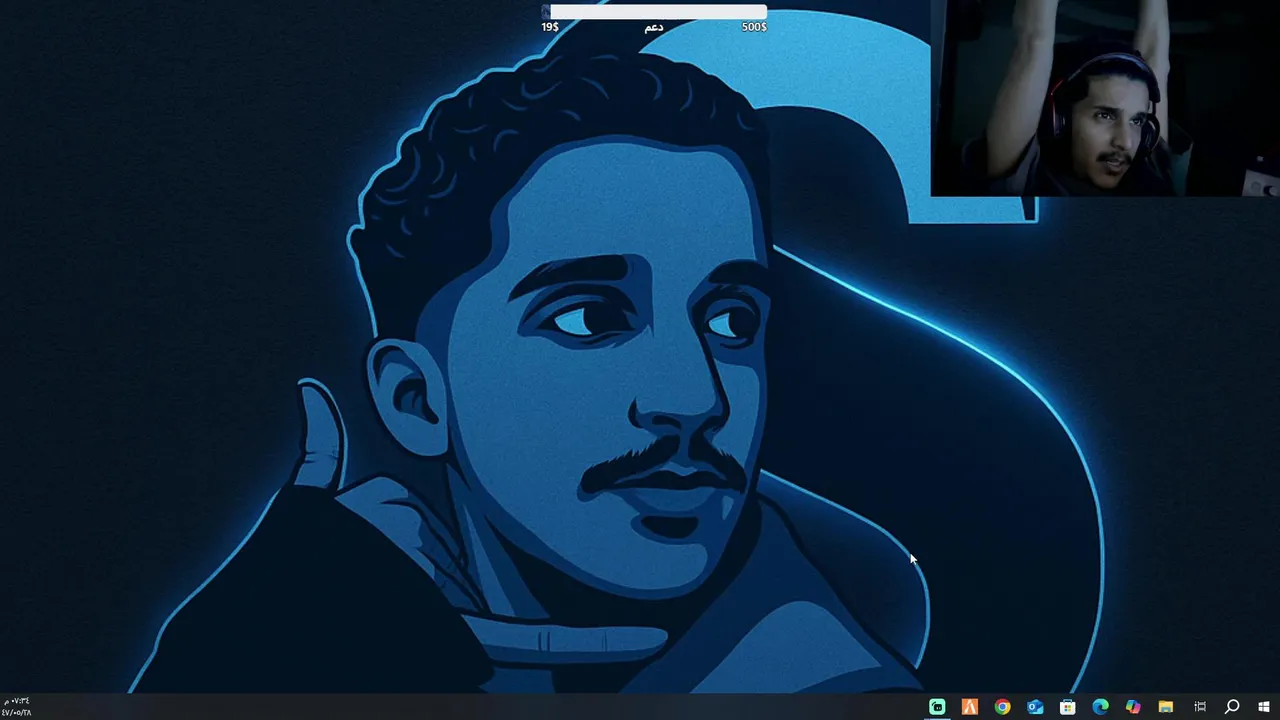Open Task View on the taskbar
1280x720 pixels.
tap(1199, 707)
